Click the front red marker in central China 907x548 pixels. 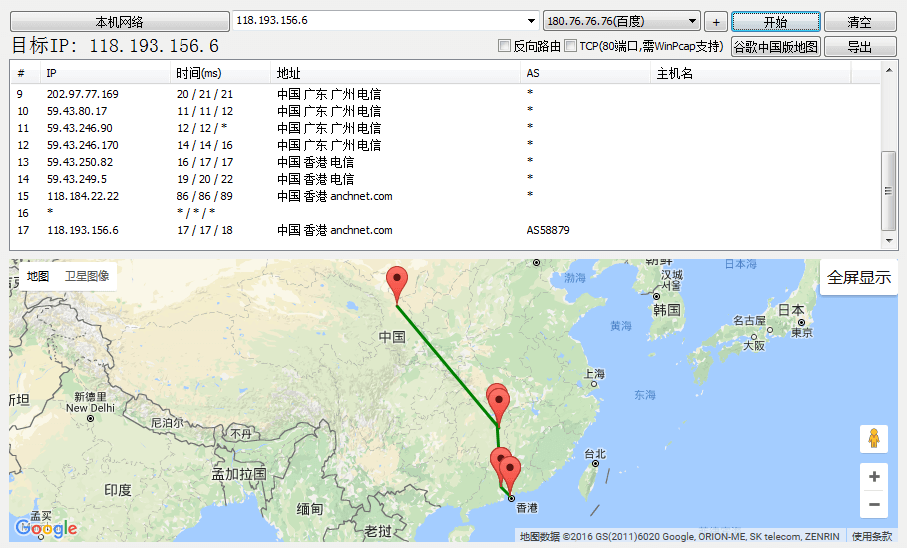[499, 406]
